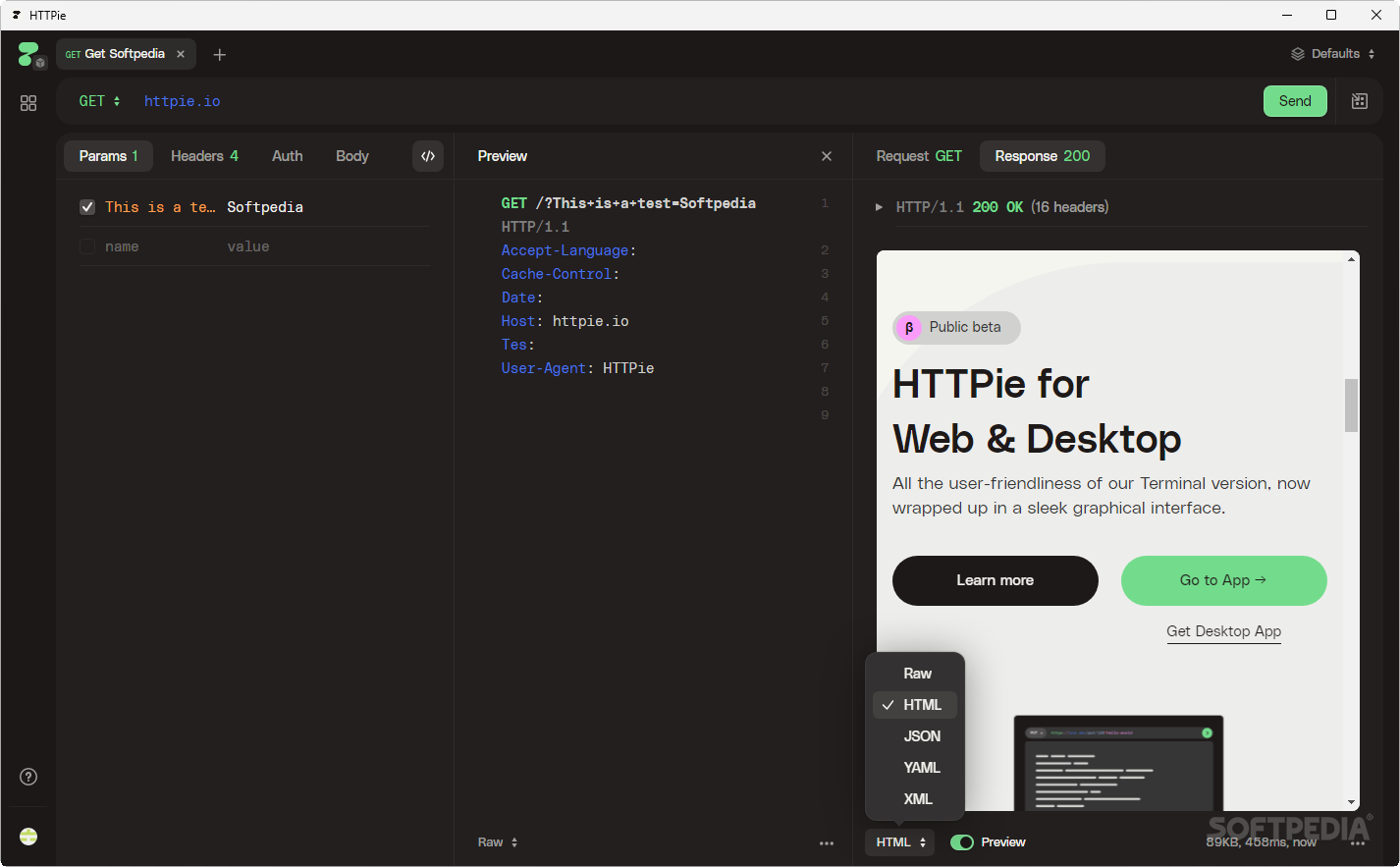
Task: Send the request
Action: click(1295, 101)
